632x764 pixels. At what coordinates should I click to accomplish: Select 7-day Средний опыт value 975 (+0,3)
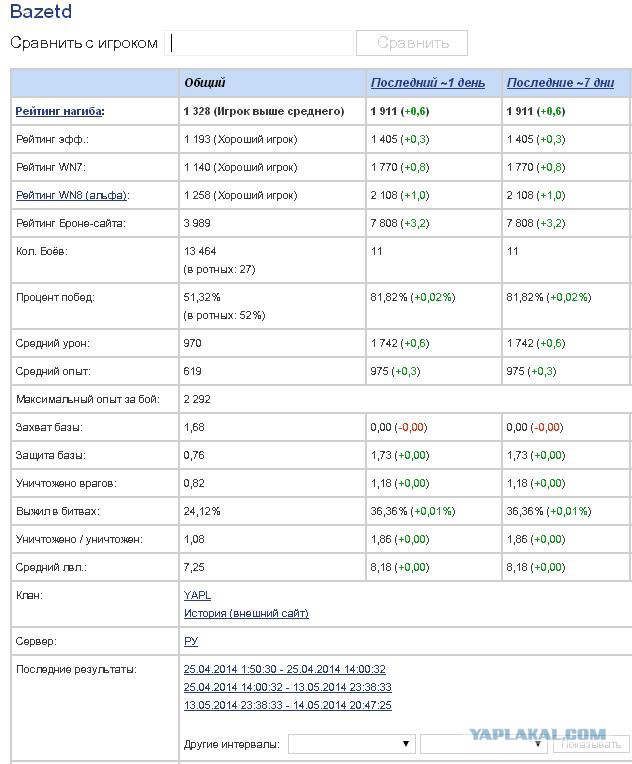coord(531,371)
